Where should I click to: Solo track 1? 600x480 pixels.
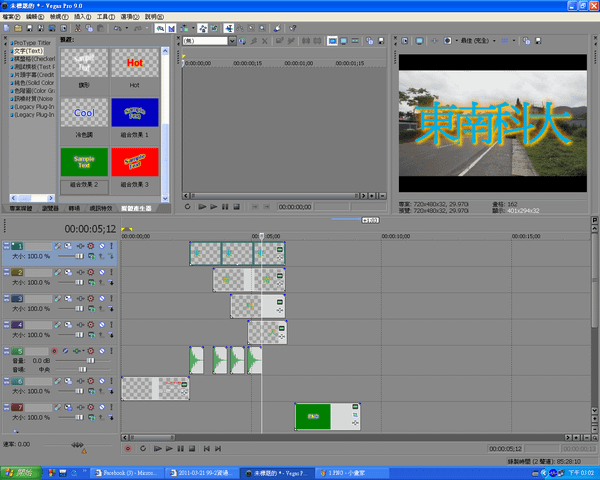(x=111, y=246)
